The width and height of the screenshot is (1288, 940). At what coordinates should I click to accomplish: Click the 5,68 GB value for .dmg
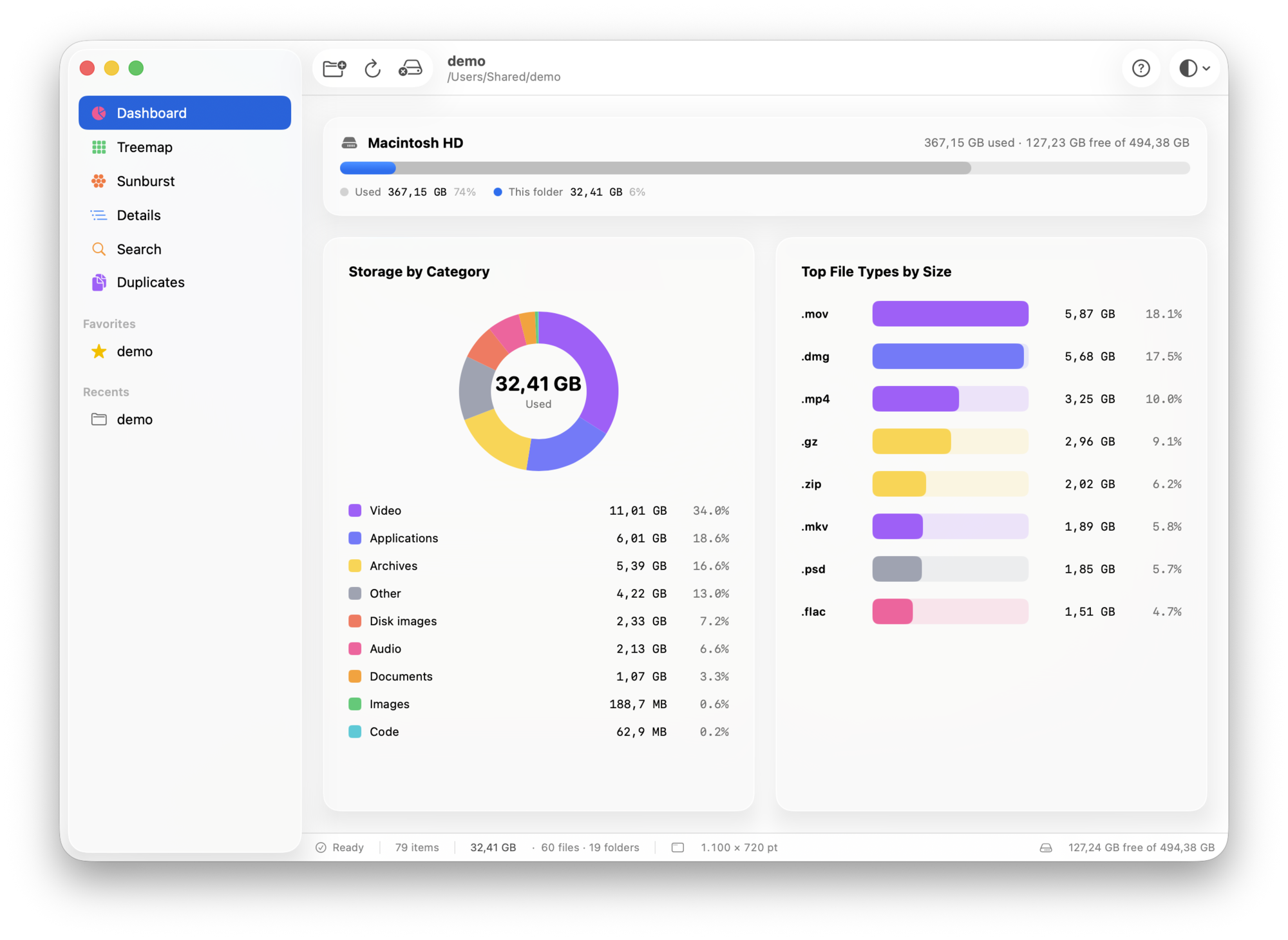1090,356
